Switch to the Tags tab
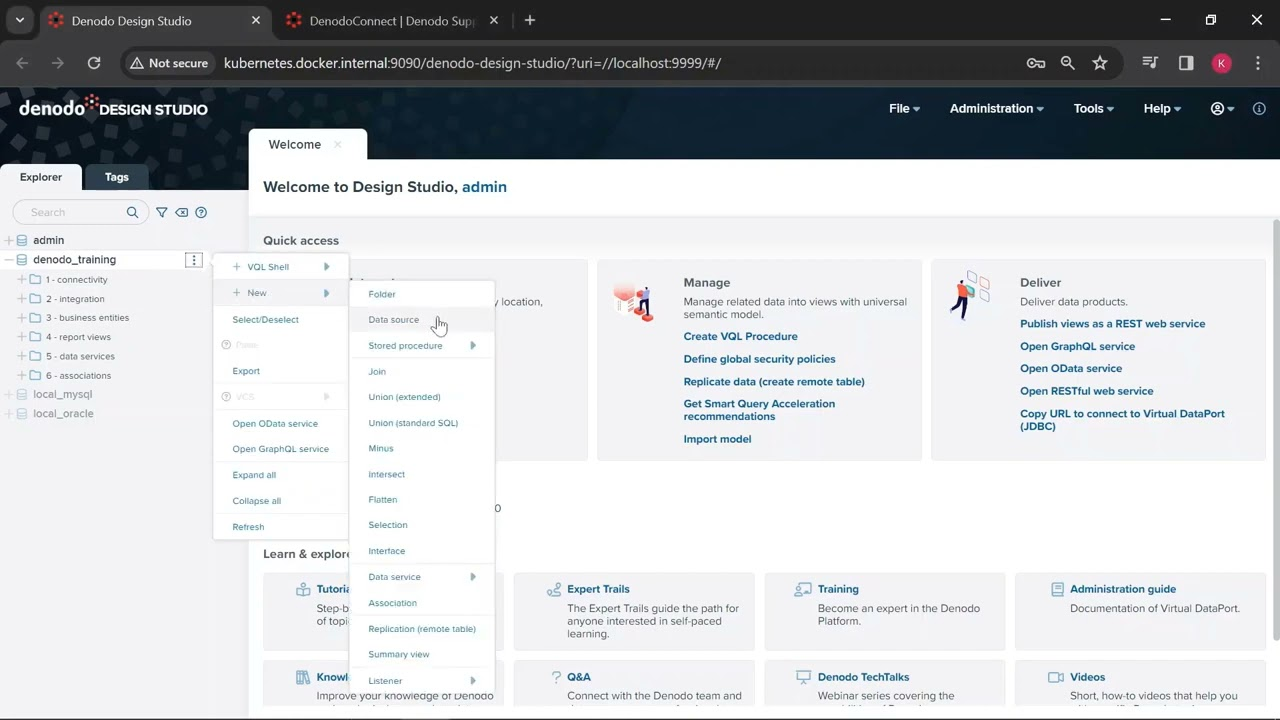Image resolution: width=1280 pixels, height=720 pixels. point(117,177)
